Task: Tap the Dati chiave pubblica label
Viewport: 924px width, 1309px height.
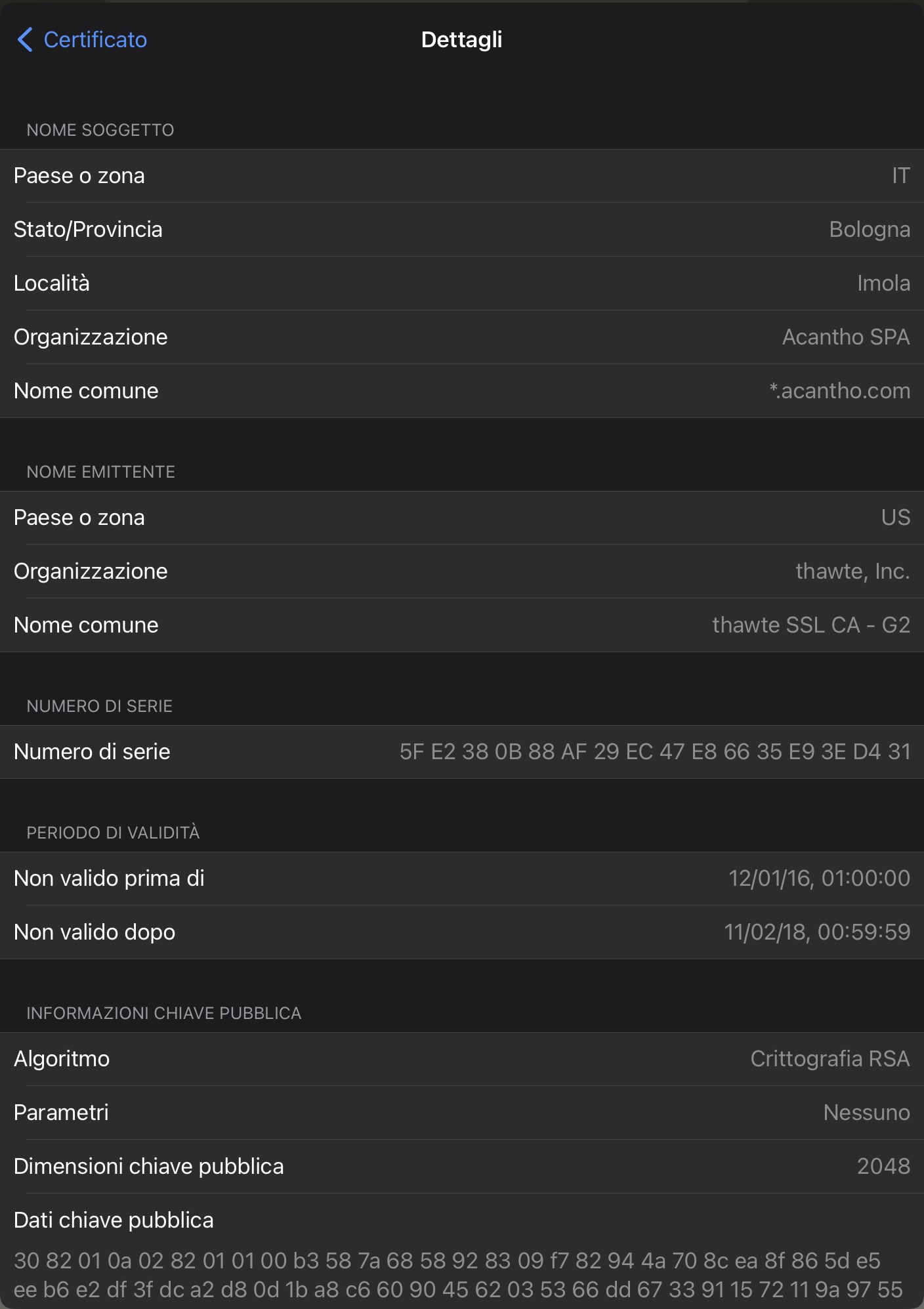Action: point(114,1220)
